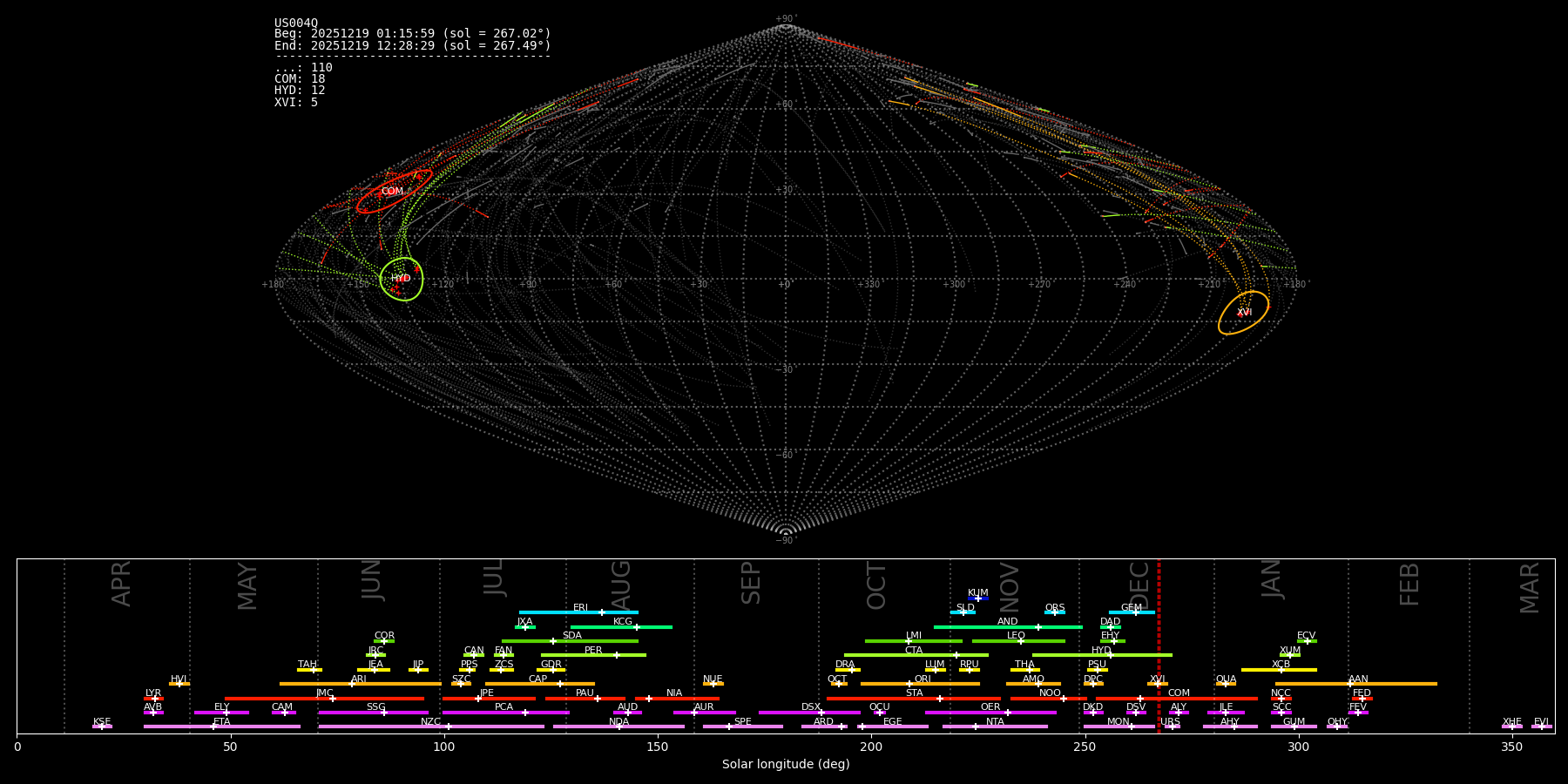Select the HYD radiant green circle
1568x784 pixels.
click(402, 279)
